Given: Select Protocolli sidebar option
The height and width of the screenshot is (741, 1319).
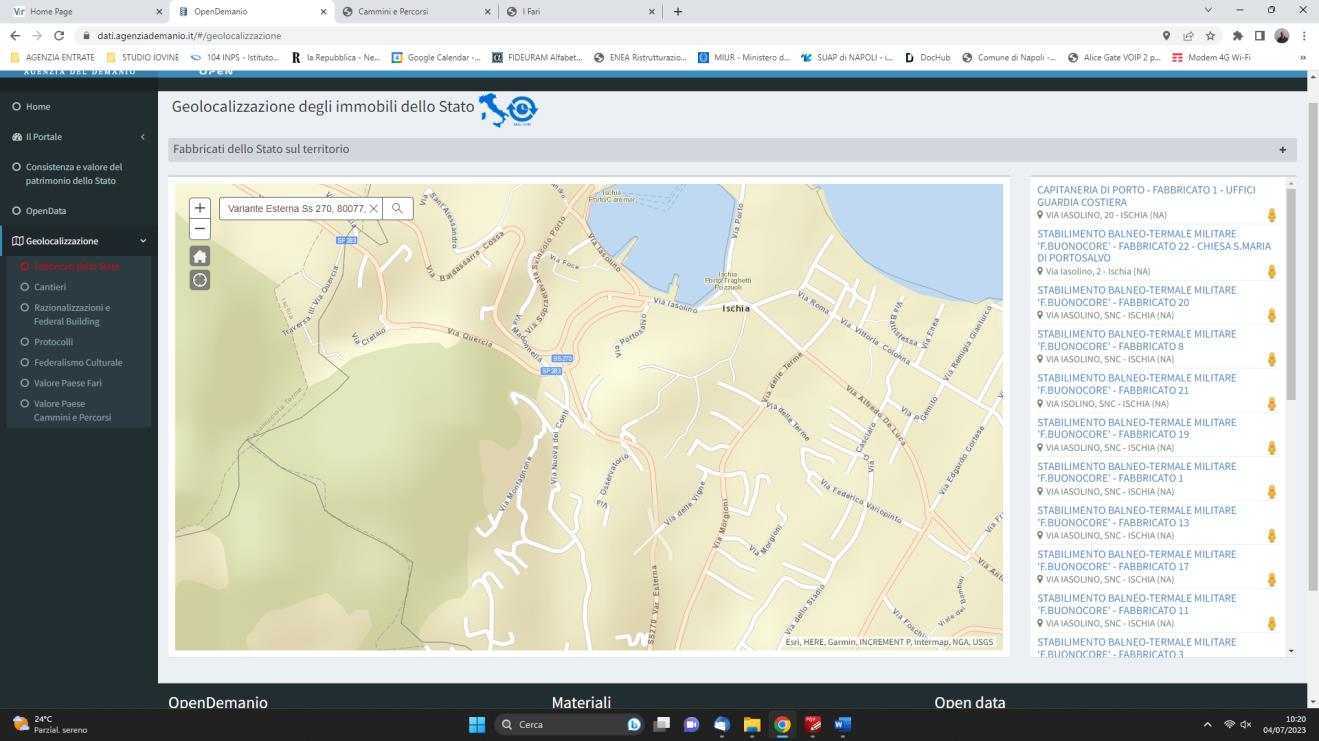Looking at the screenshot, I should [x=53, y=342].
